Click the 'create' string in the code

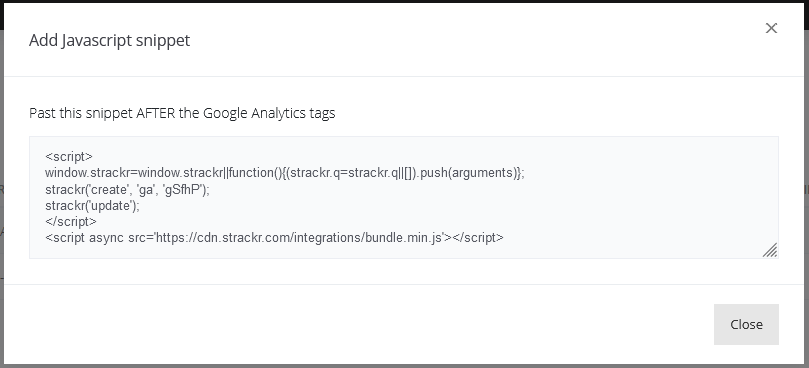[109, 189]
